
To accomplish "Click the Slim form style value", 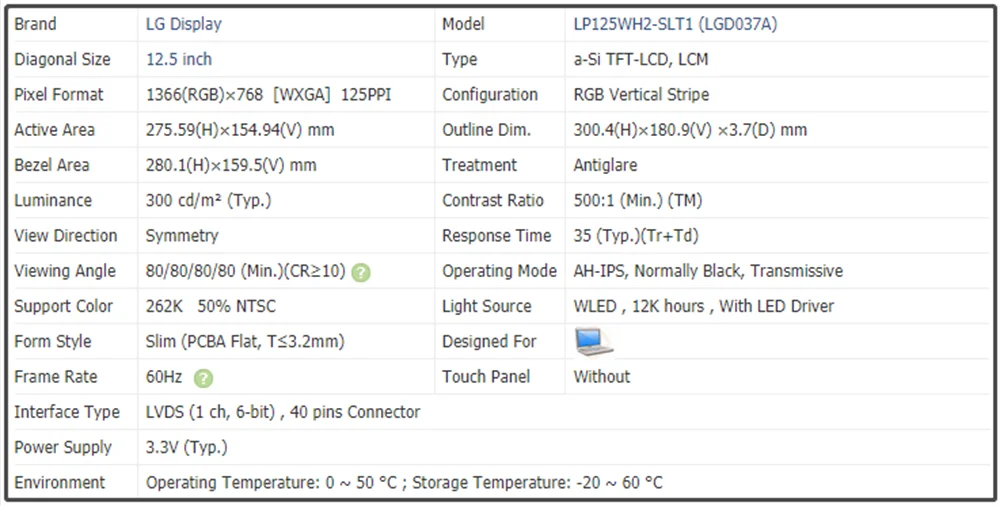I will click(x=245, y=341).
